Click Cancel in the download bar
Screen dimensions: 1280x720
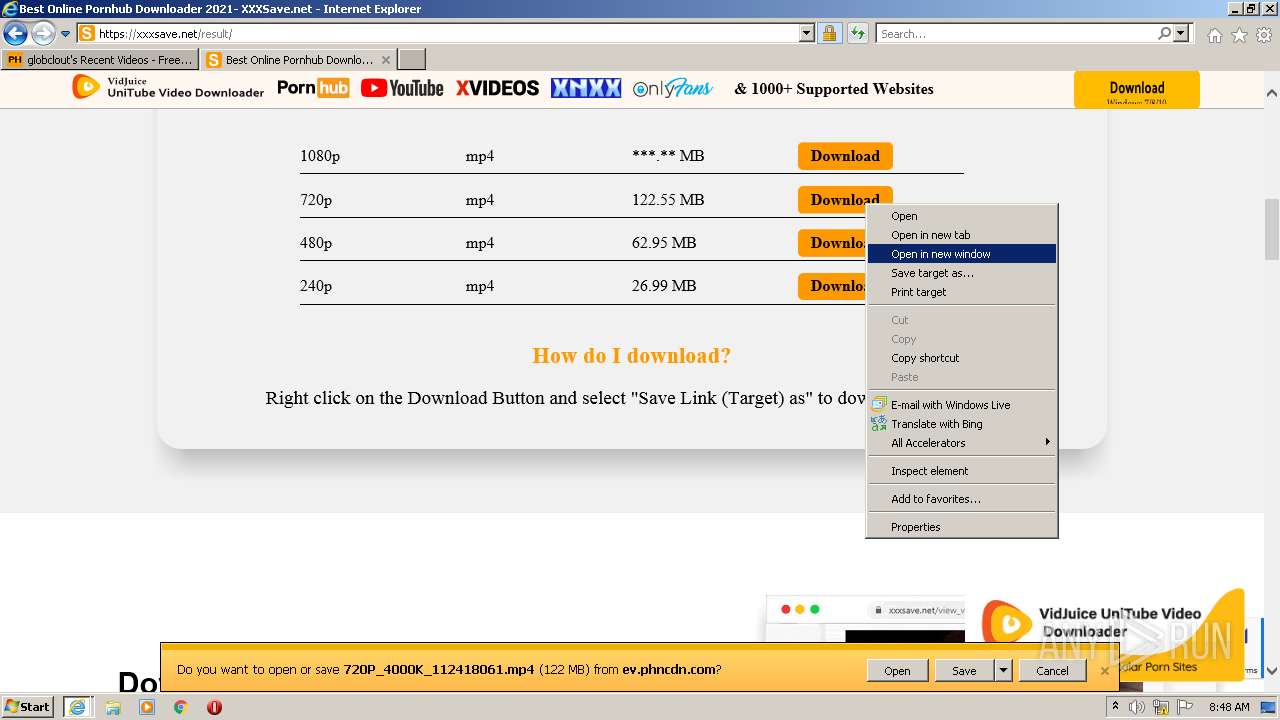pos(1052,671)
